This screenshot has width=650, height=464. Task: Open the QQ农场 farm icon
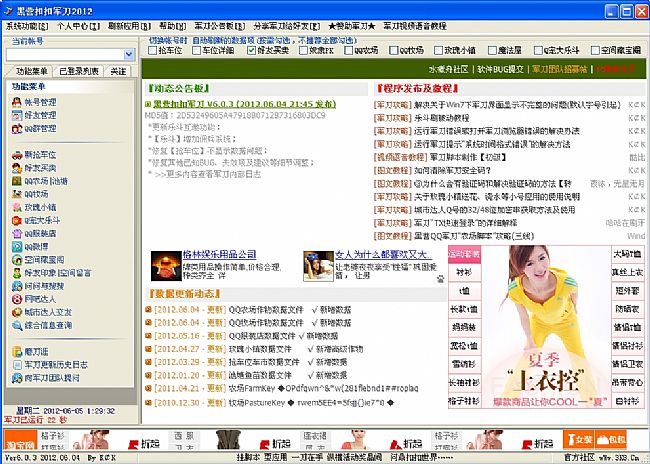pos(17,181)
